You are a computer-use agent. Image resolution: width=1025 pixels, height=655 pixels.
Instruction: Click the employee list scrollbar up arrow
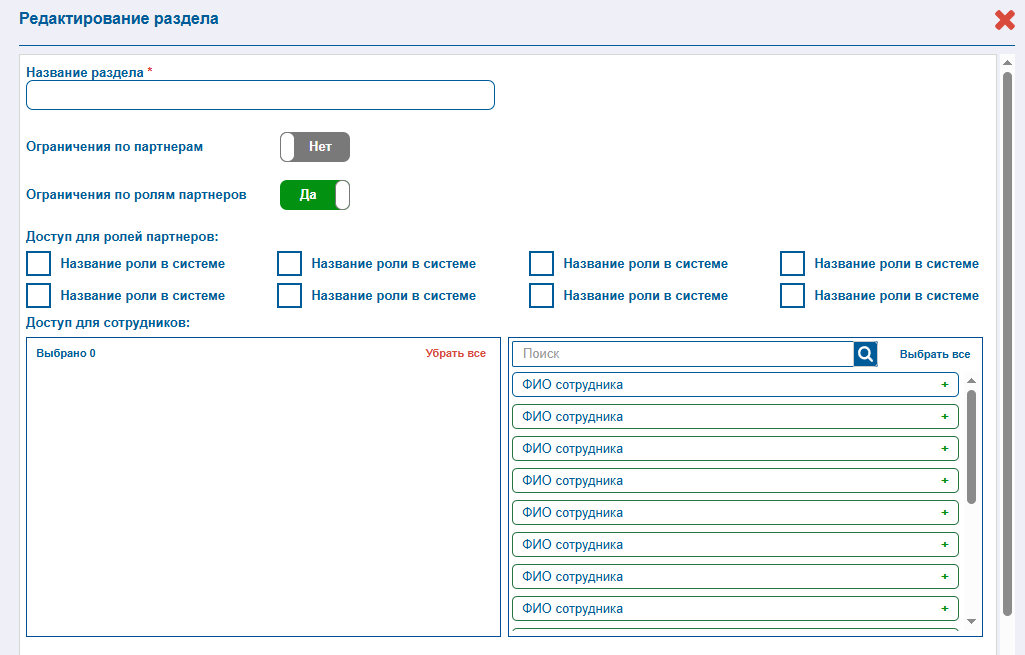click(x=971, y=380)
